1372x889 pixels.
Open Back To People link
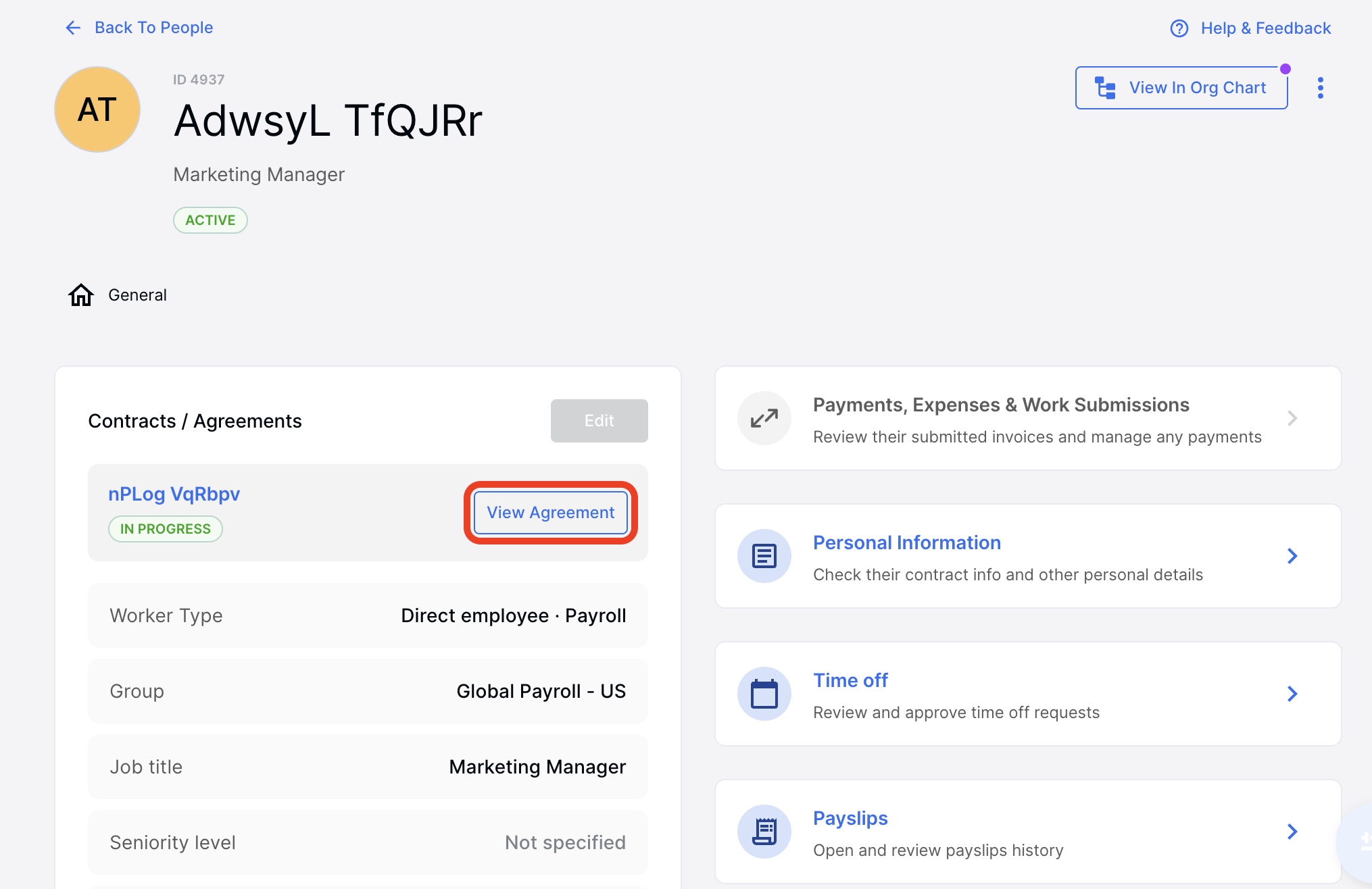coord(153,28)
